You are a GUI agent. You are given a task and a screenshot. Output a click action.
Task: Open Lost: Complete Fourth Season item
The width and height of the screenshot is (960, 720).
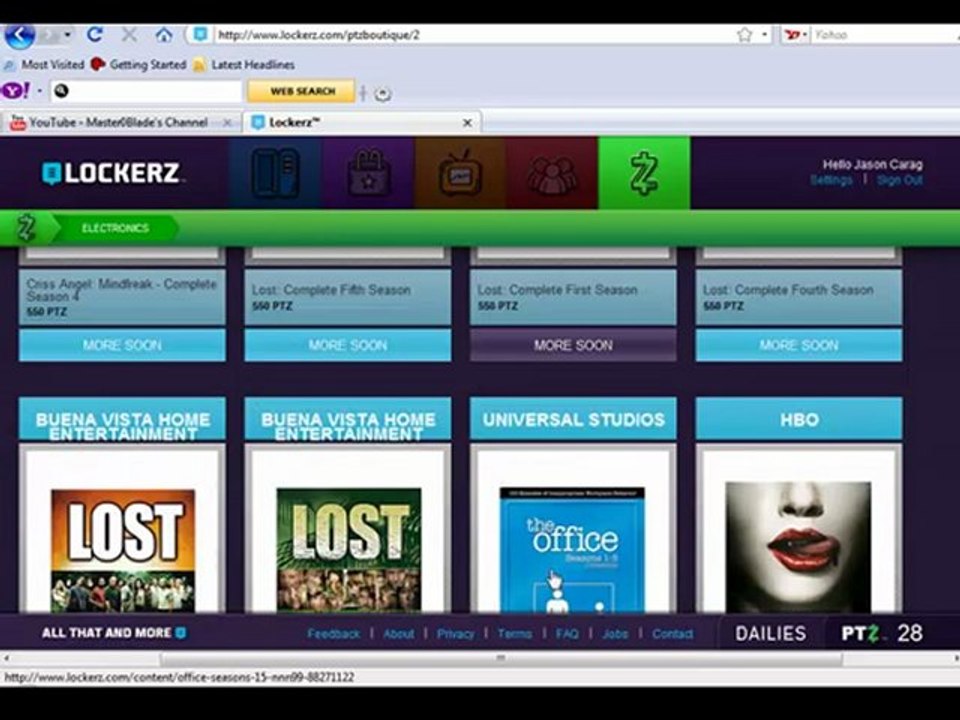(x=799, y=297)
